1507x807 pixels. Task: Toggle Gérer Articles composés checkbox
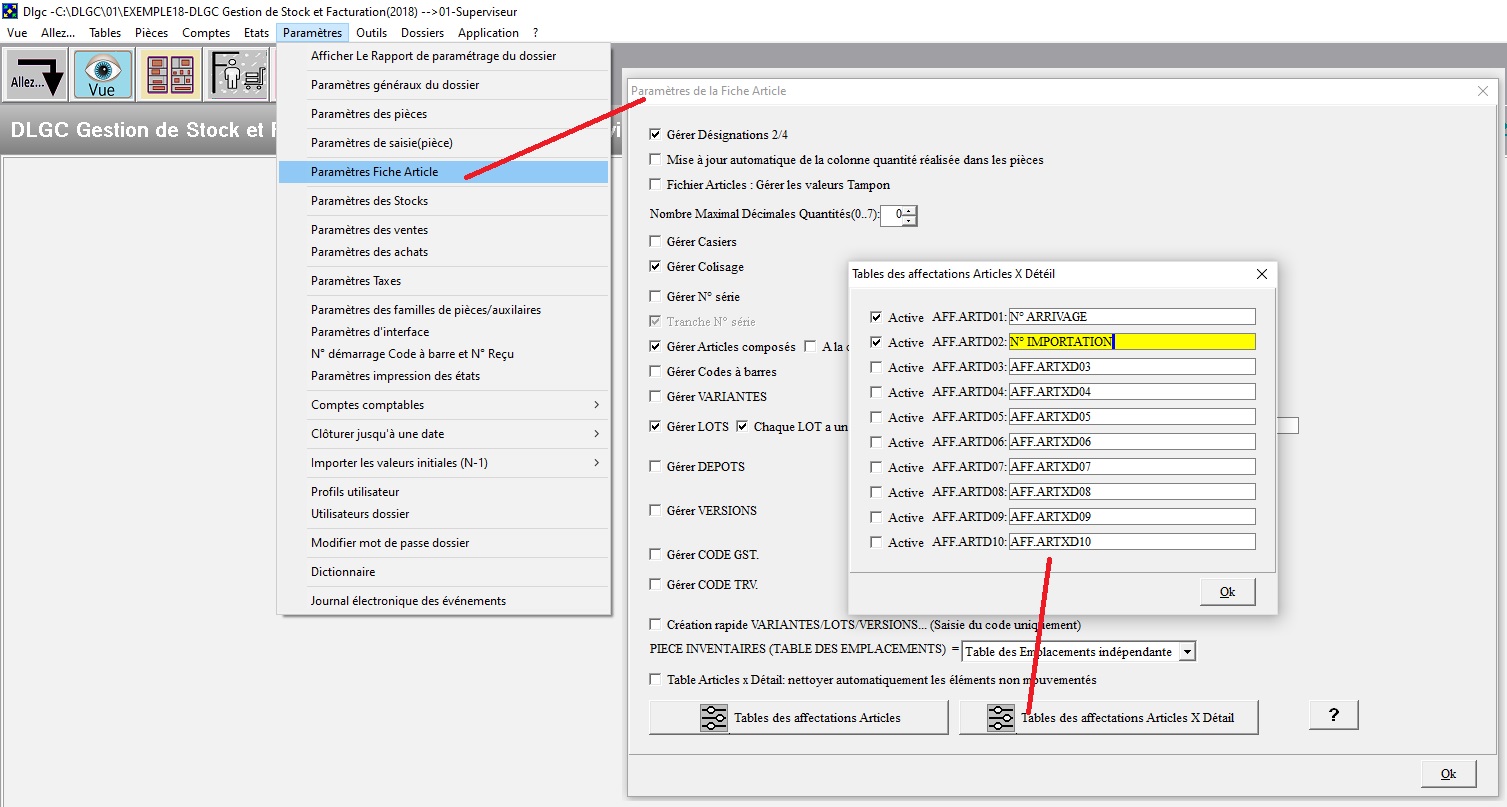[x=656, y=346]
